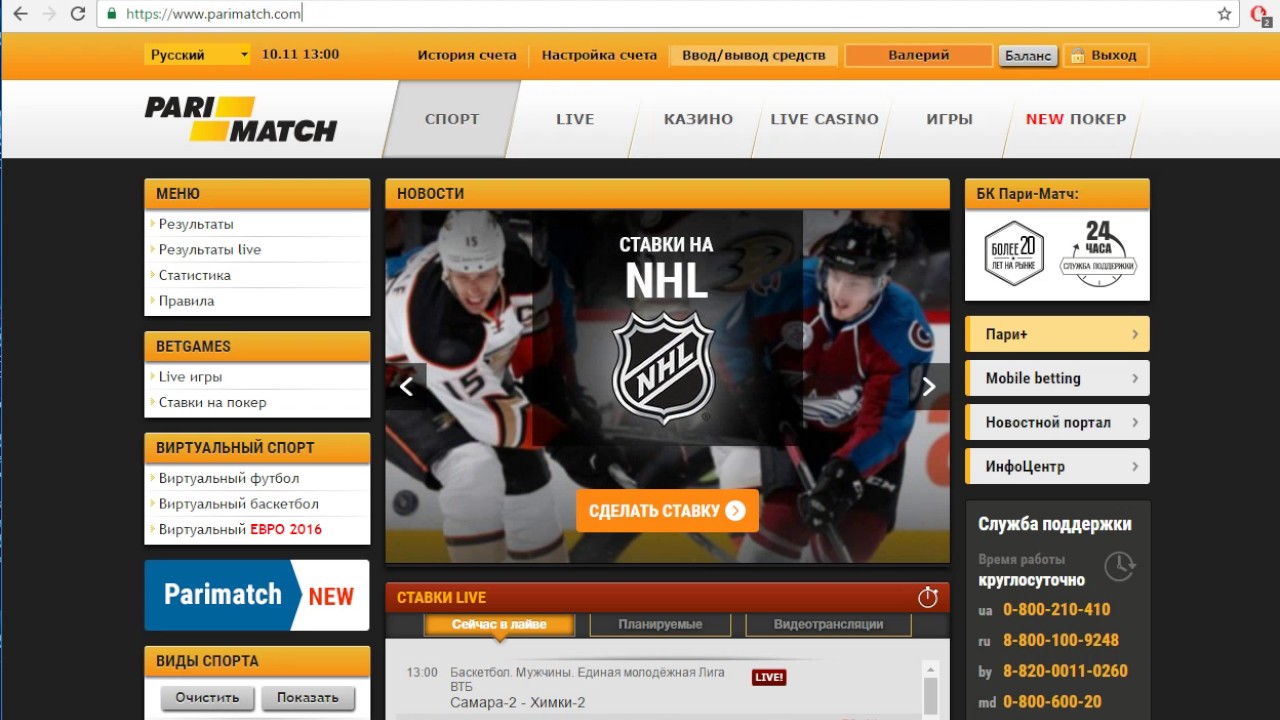Image resolution: width=1280 pixels, height=720 pixels.
Task: Click the Parimatch NEW banner
Action: [257, 595]
